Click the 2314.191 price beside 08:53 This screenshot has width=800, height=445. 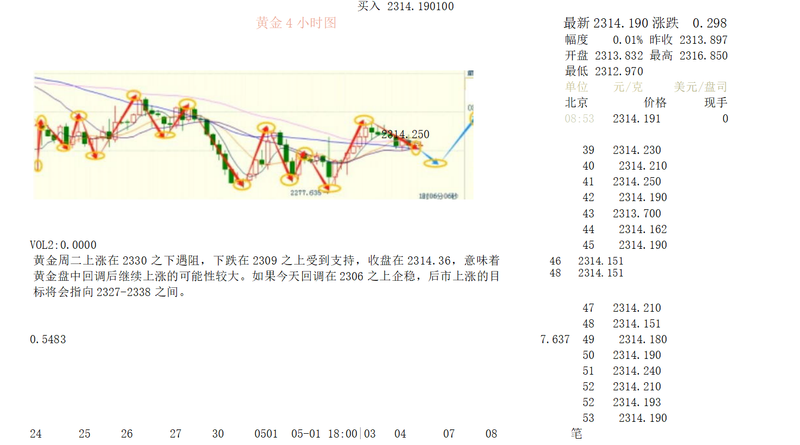tap(637, 119)
